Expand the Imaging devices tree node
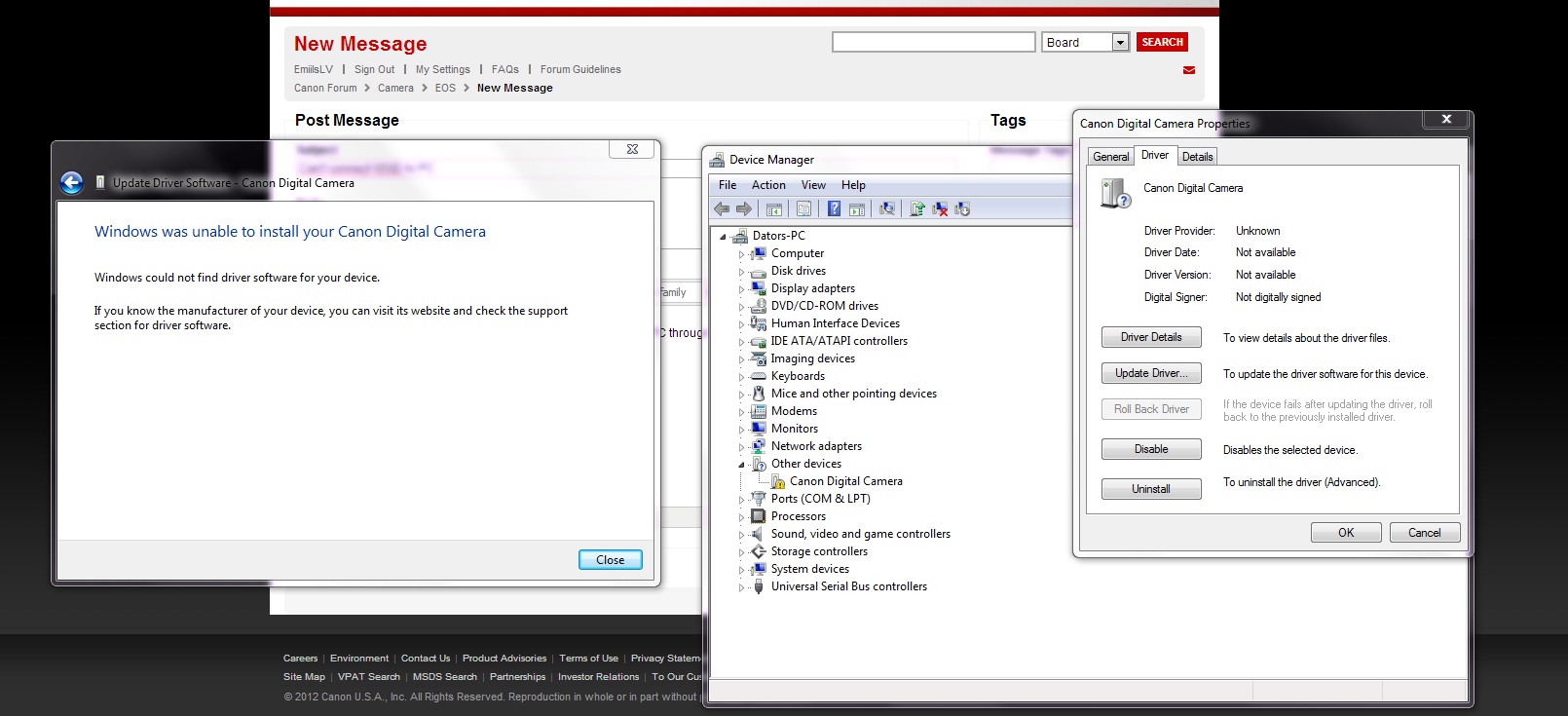This screenshot has height=716, width=1568. (x=741, y=359)
